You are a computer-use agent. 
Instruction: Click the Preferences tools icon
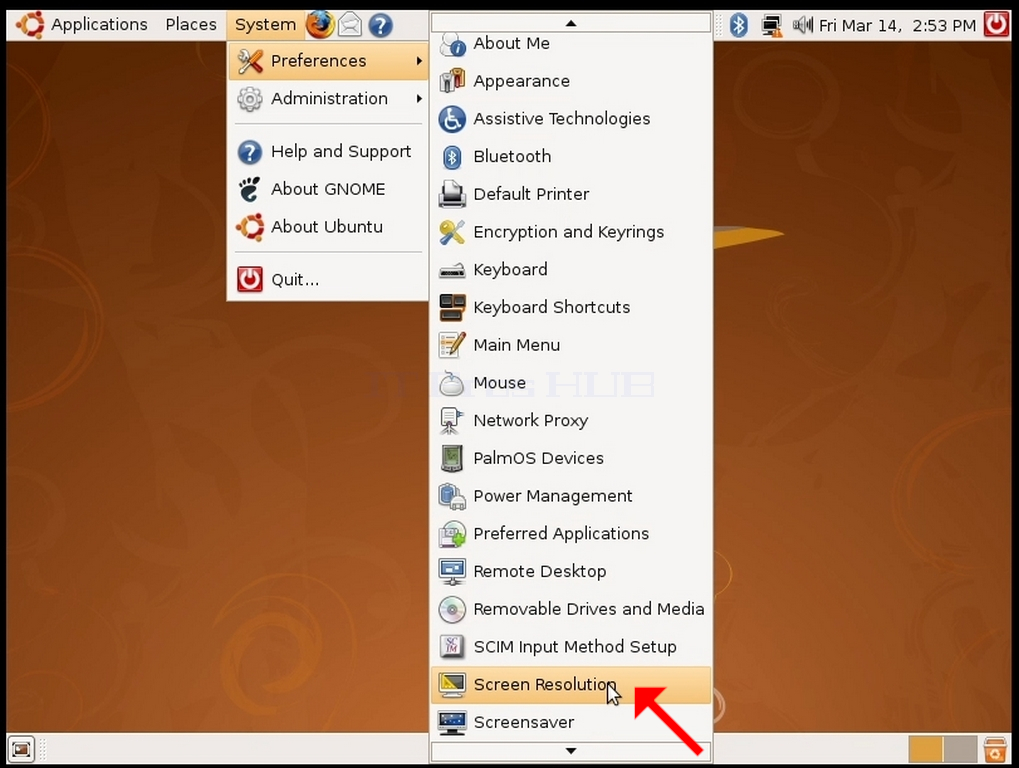click(x=250, y=61)
